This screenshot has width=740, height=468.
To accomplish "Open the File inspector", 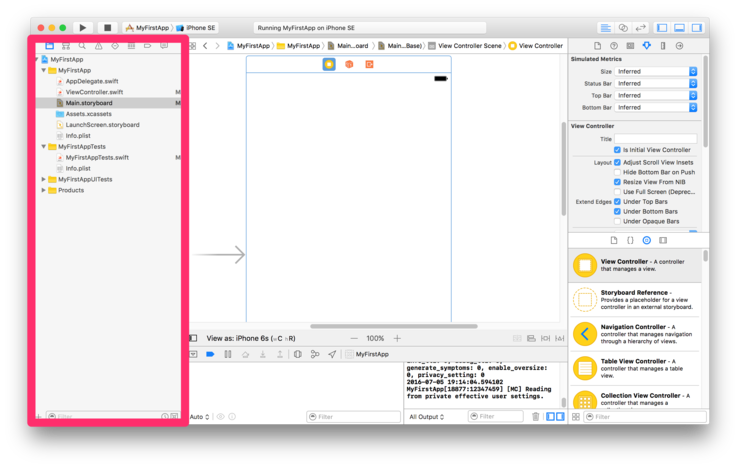I will 597,46.
